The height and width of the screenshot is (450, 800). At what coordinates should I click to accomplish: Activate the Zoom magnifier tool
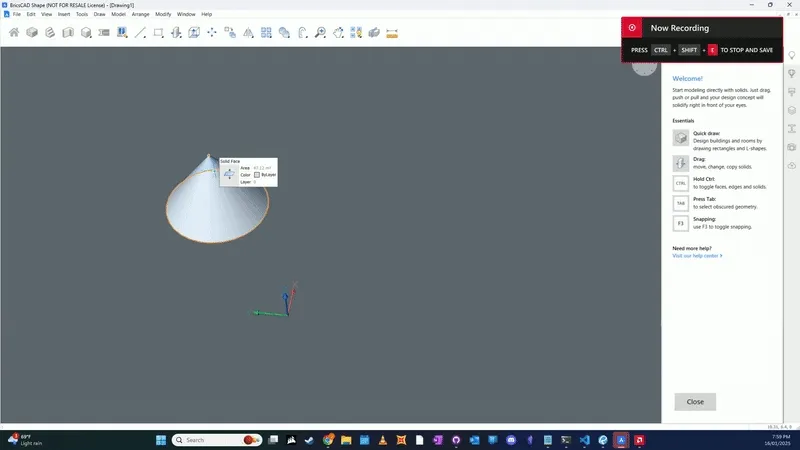point(320,33)
